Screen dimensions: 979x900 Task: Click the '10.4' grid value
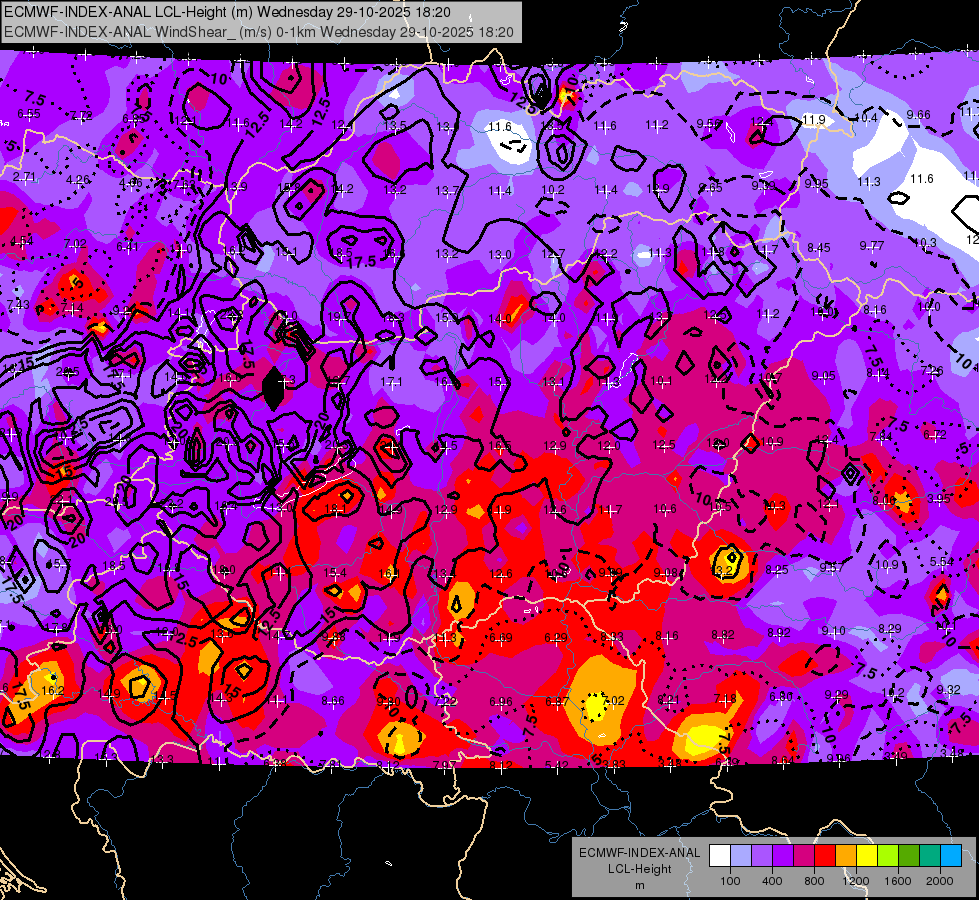(866, 117)
